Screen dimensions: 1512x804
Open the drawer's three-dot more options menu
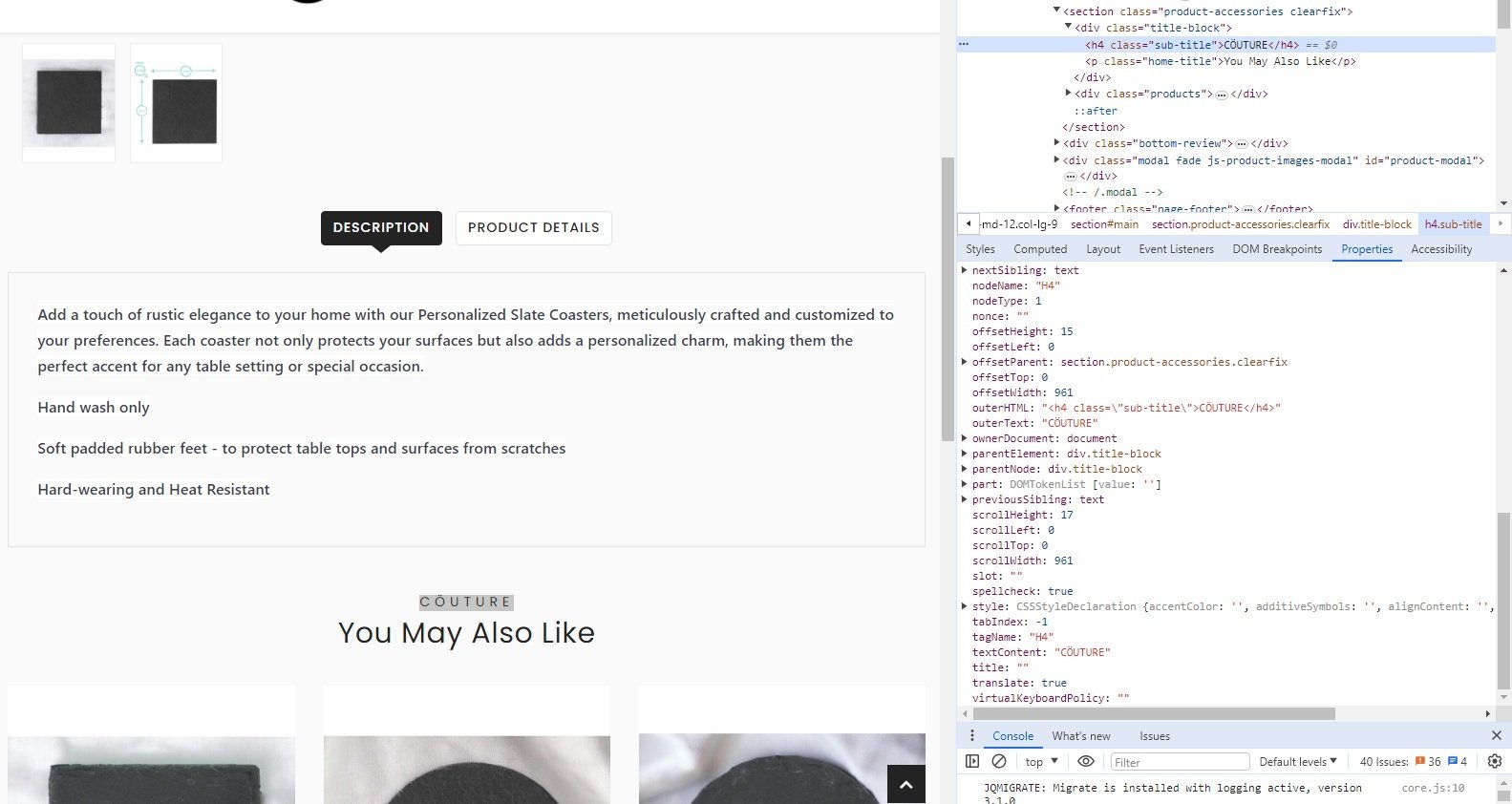coord(972,735)
